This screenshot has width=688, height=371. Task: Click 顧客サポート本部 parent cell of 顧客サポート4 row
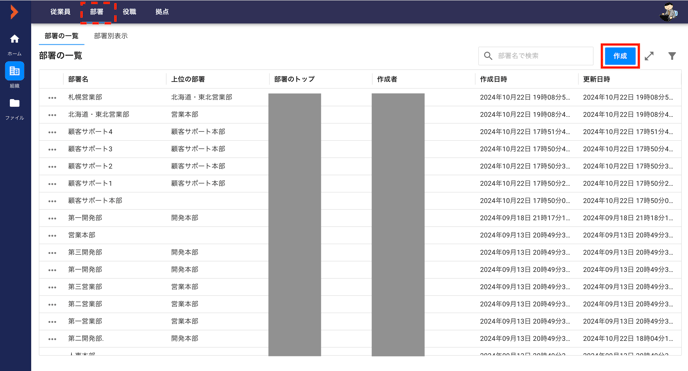[198, 132]
